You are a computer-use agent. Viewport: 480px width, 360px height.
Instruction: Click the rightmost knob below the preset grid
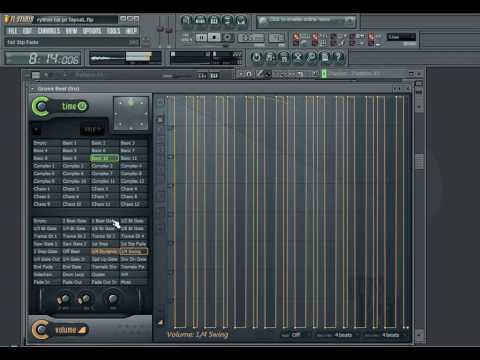click(x=113, y=299)
